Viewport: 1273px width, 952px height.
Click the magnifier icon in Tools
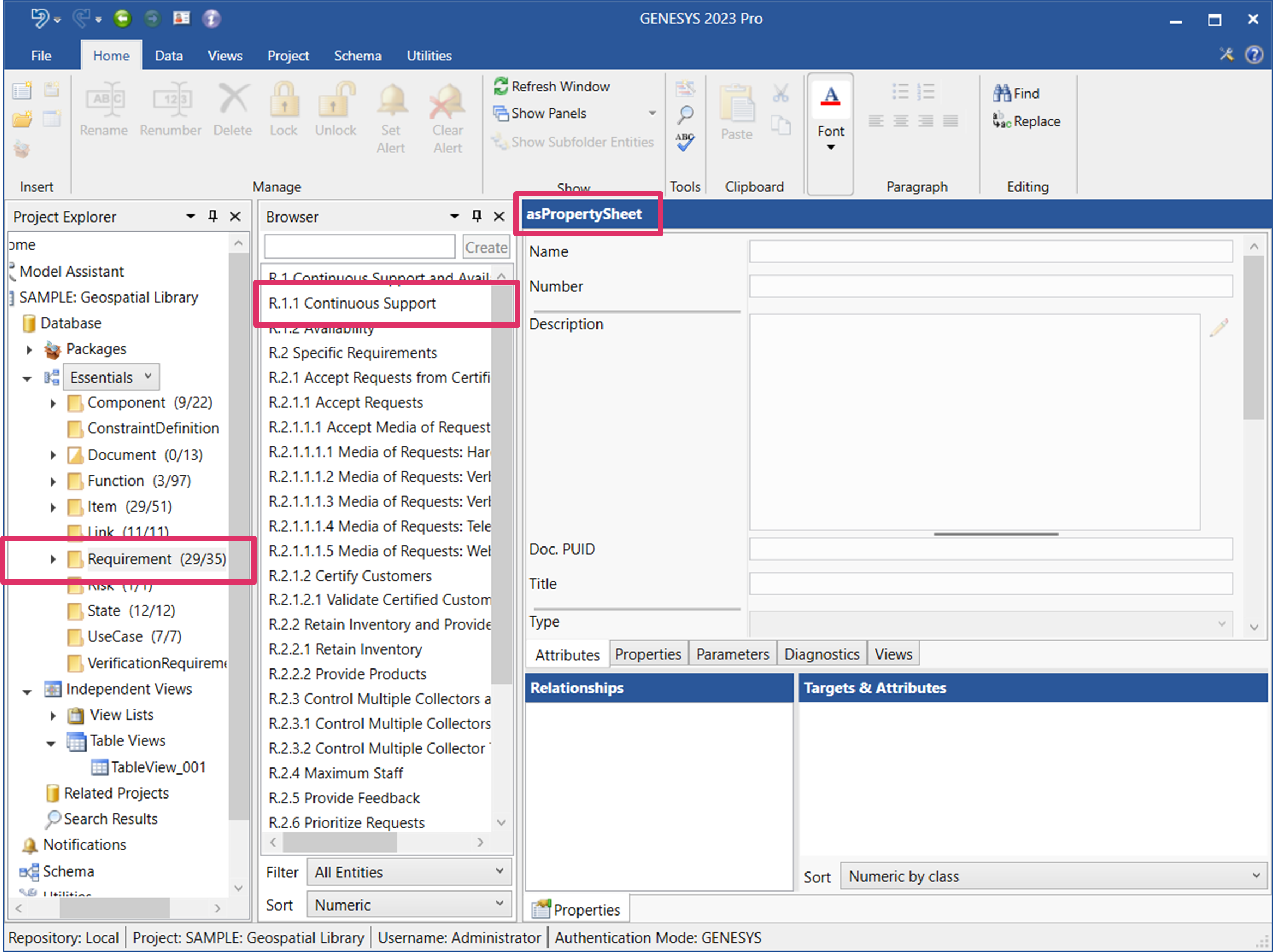(x=685, y=115)
